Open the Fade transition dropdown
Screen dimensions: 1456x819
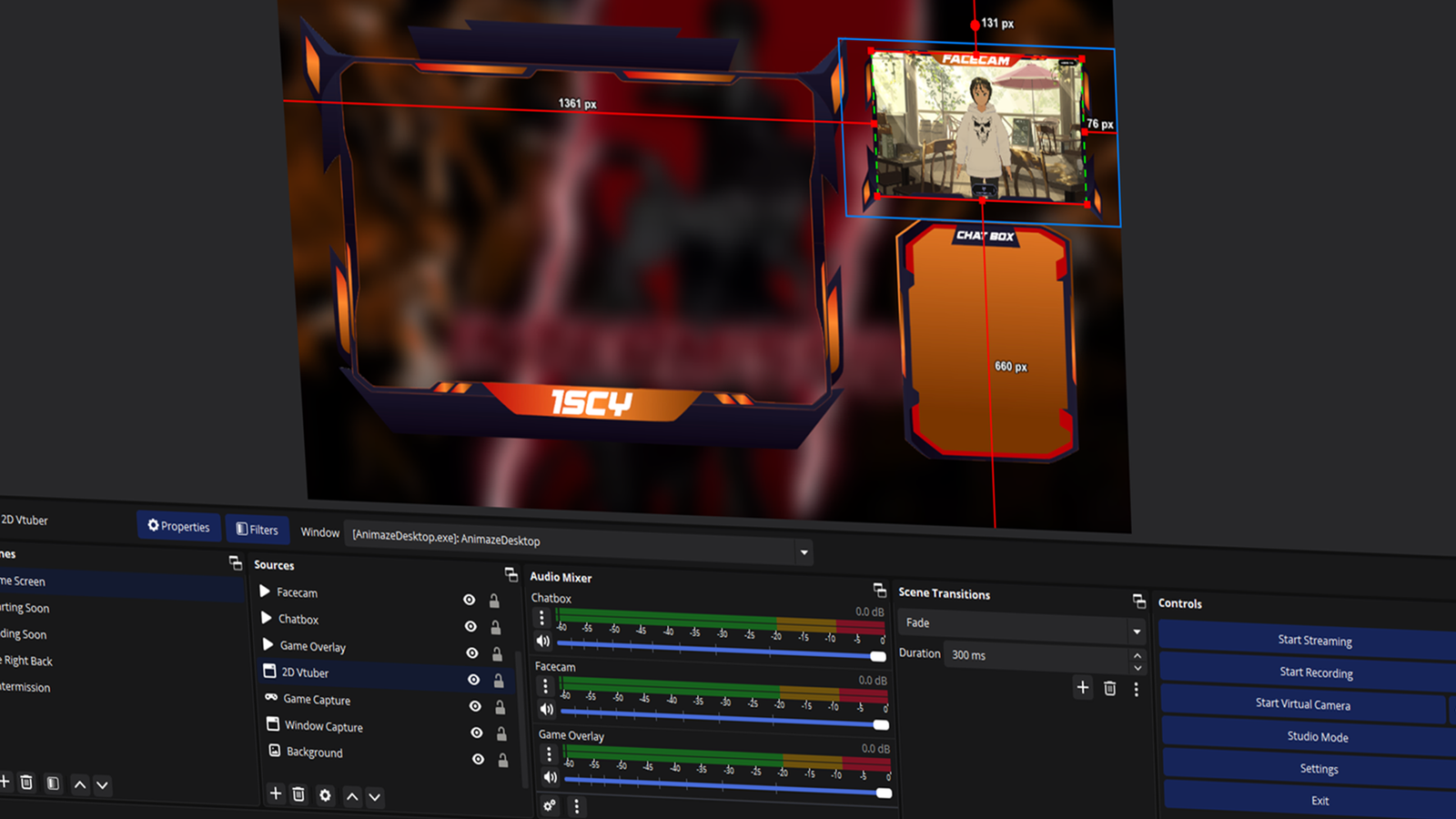(1137, 630)
